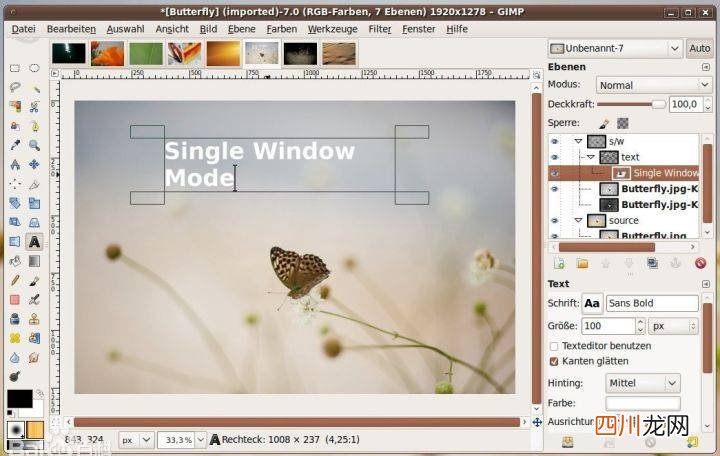The width and height of the screenshot is (720, 456).
Task: Select the Rotate tool
Action: [x=15, y=203]
